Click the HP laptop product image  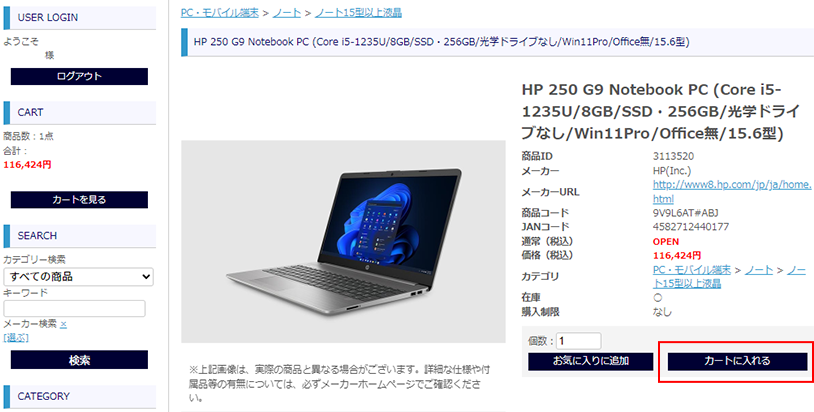[x=343, y=241]
